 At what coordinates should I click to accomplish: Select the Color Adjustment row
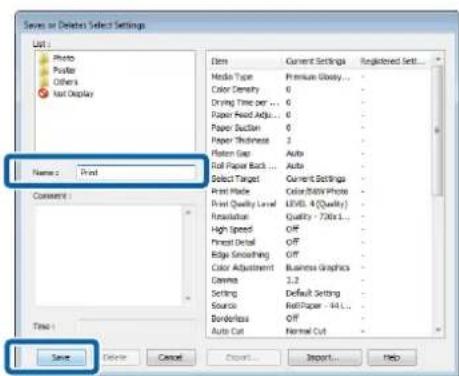(x=320, y=268)
